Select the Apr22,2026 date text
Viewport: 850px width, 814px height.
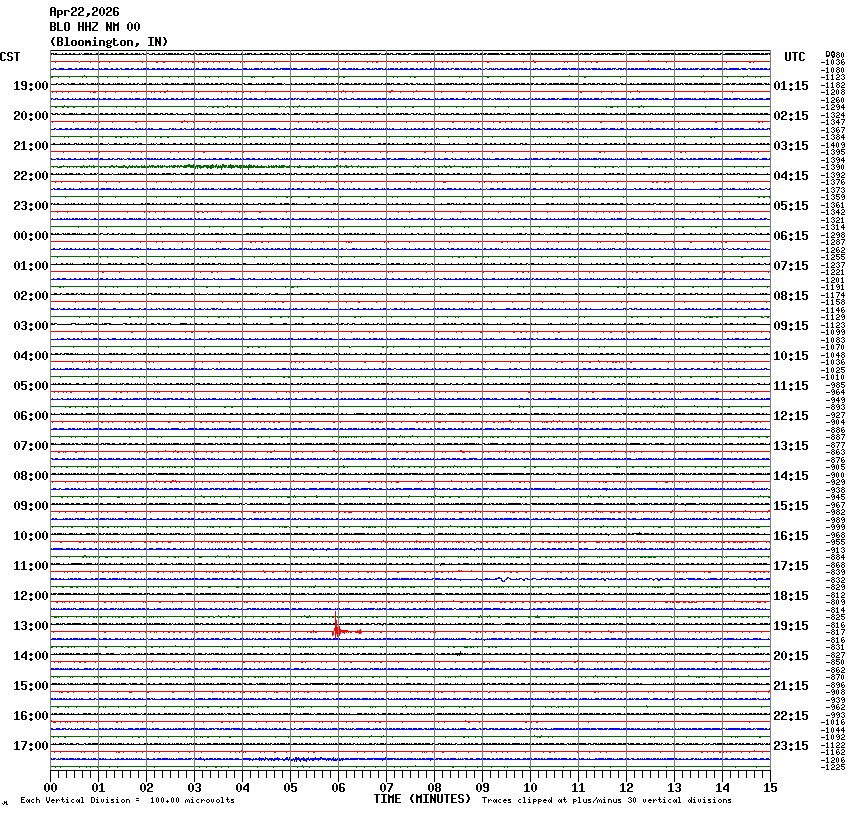85,12
